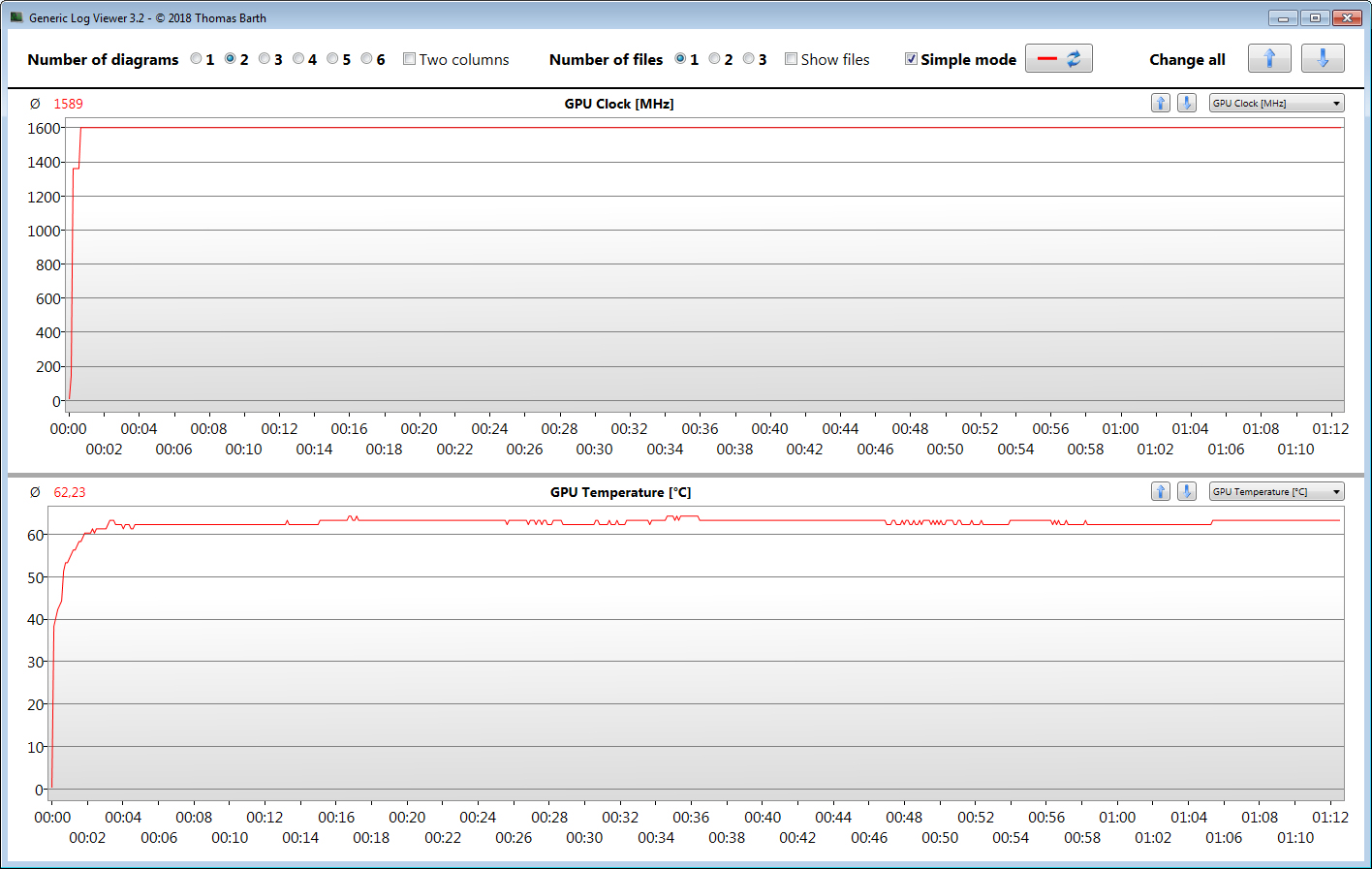1372x869 pixels.
Task: Open the GPU Clock [MHz] dropdown
Action: [1277, 103]
